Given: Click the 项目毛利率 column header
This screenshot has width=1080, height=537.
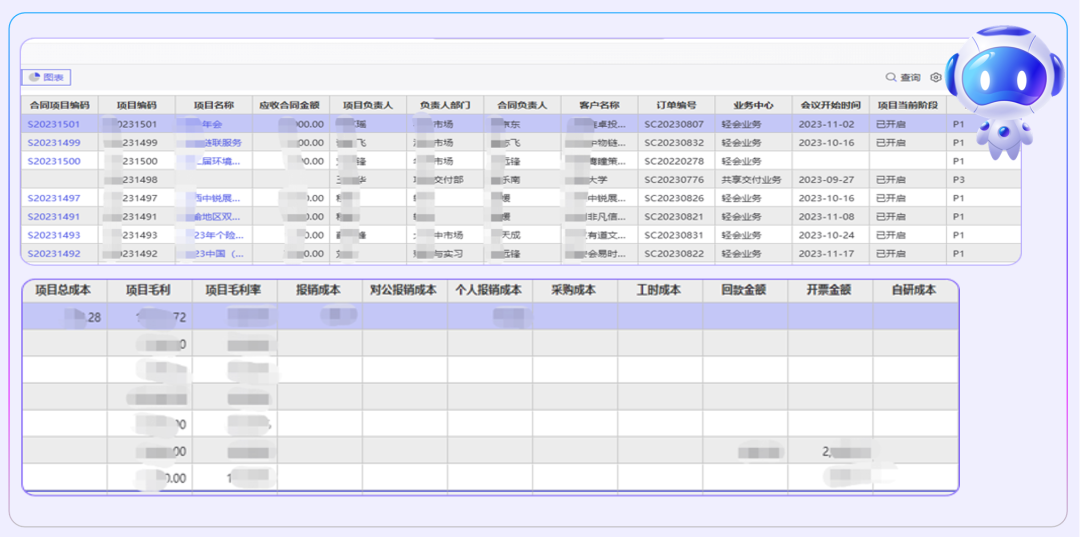Looking at the screenshot, I should (234, 290).
